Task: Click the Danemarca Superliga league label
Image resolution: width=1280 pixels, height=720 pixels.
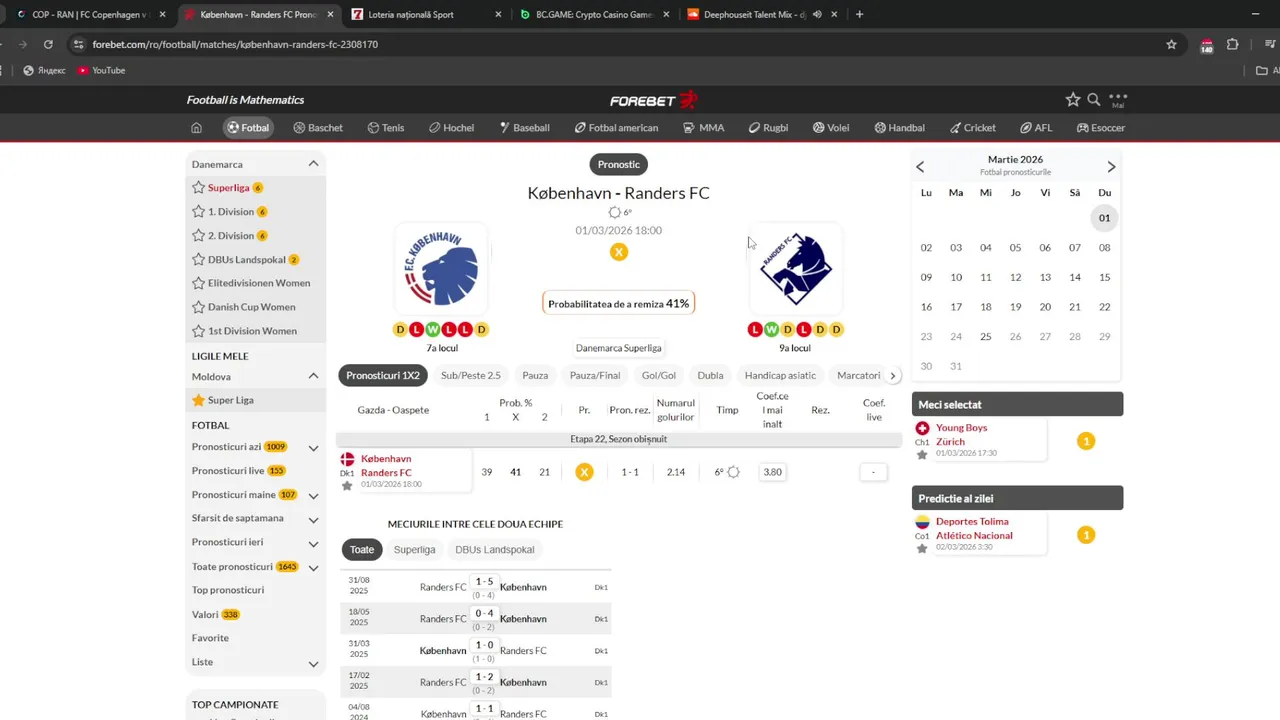Action: 619,348
